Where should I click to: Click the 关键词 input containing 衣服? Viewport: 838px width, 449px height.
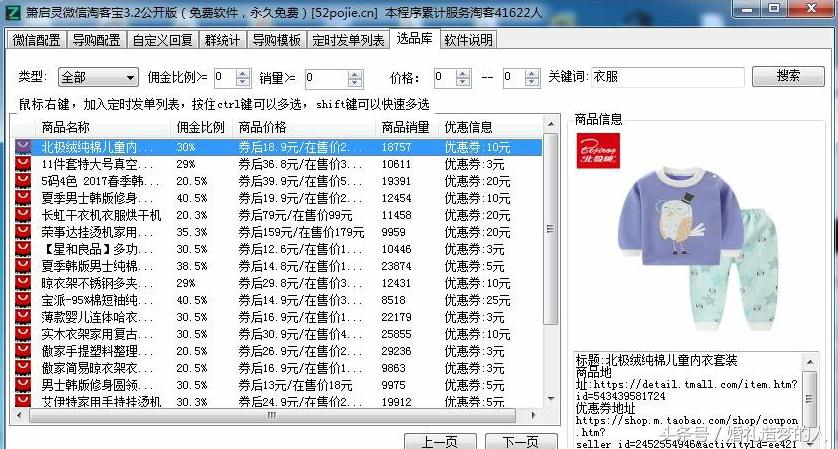[668, 78]
